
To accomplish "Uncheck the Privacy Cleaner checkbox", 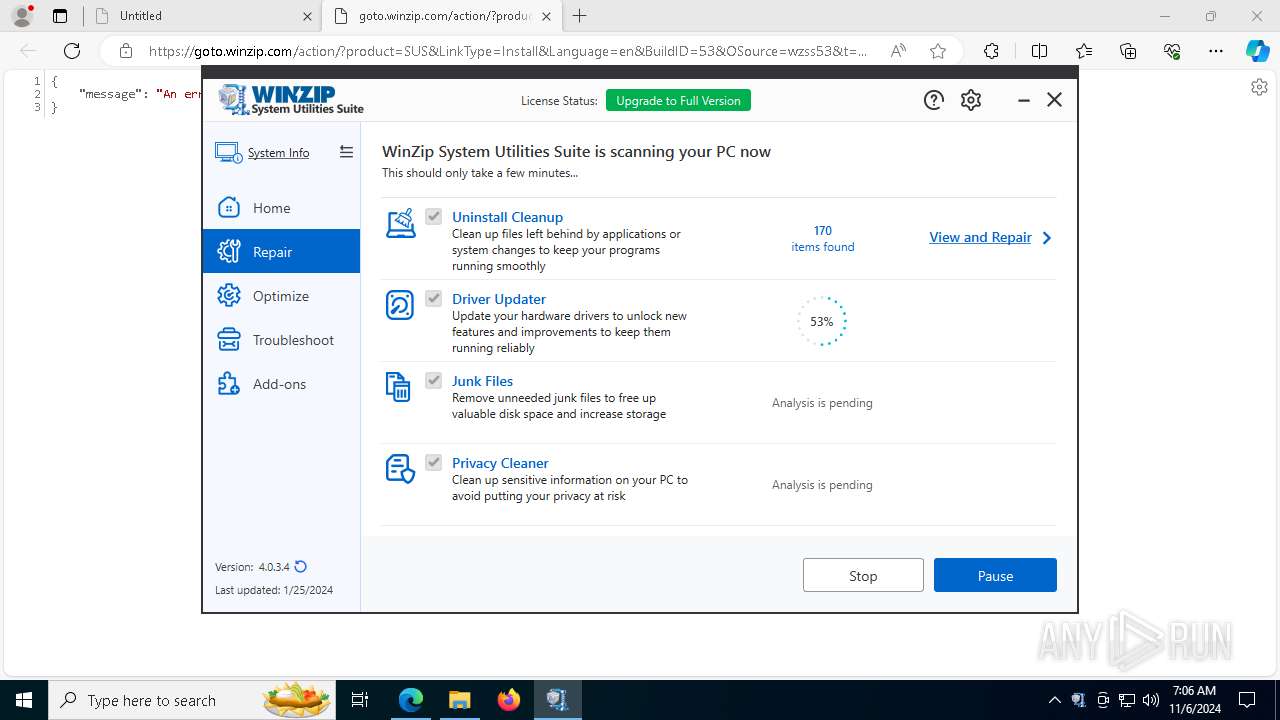I will (x=433, y=462).
